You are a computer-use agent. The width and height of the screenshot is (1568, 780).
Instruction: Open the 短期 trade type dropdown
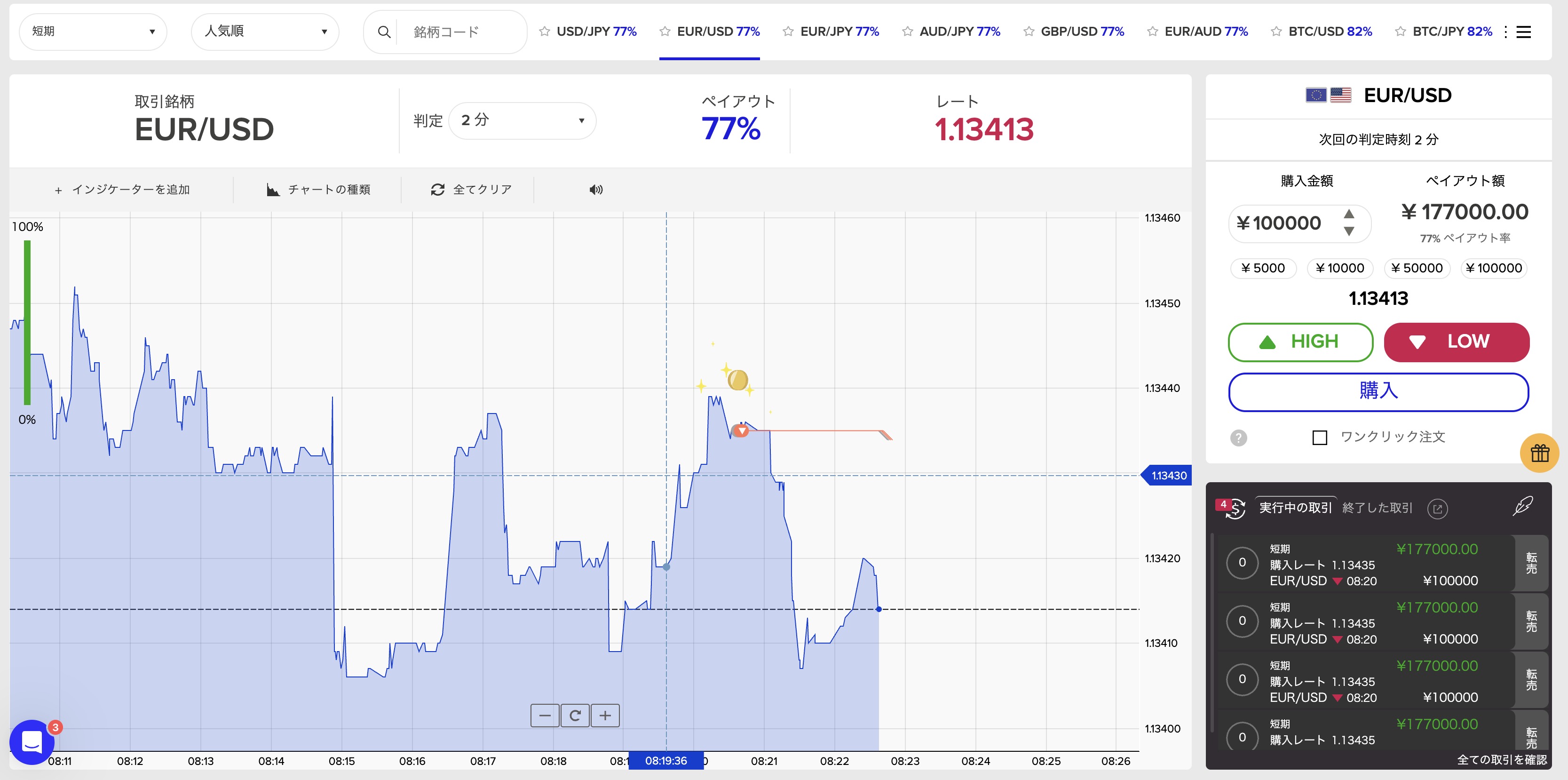pos(93,32)
